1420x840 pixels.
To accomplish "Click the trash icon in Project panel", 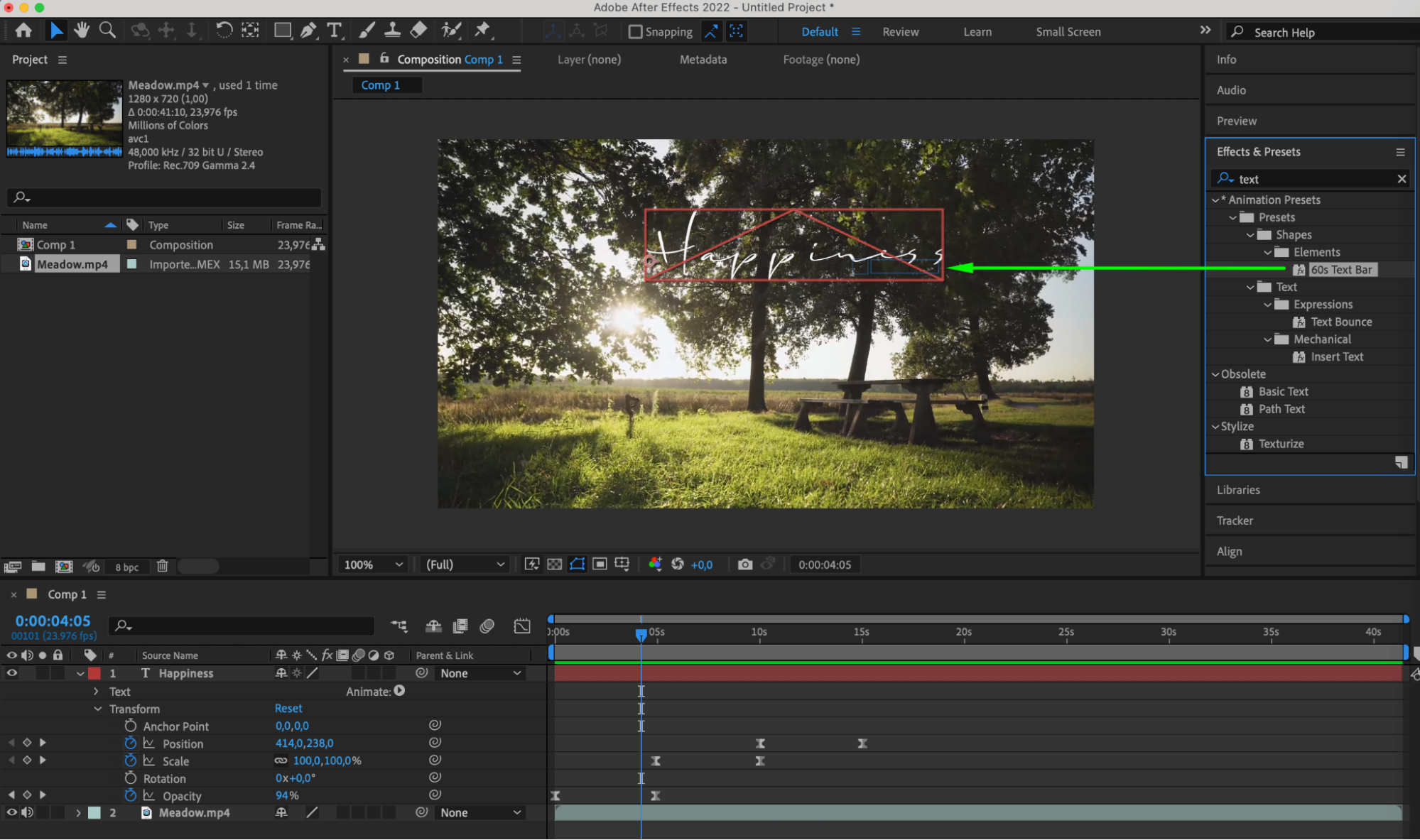I will pos(163,567).
